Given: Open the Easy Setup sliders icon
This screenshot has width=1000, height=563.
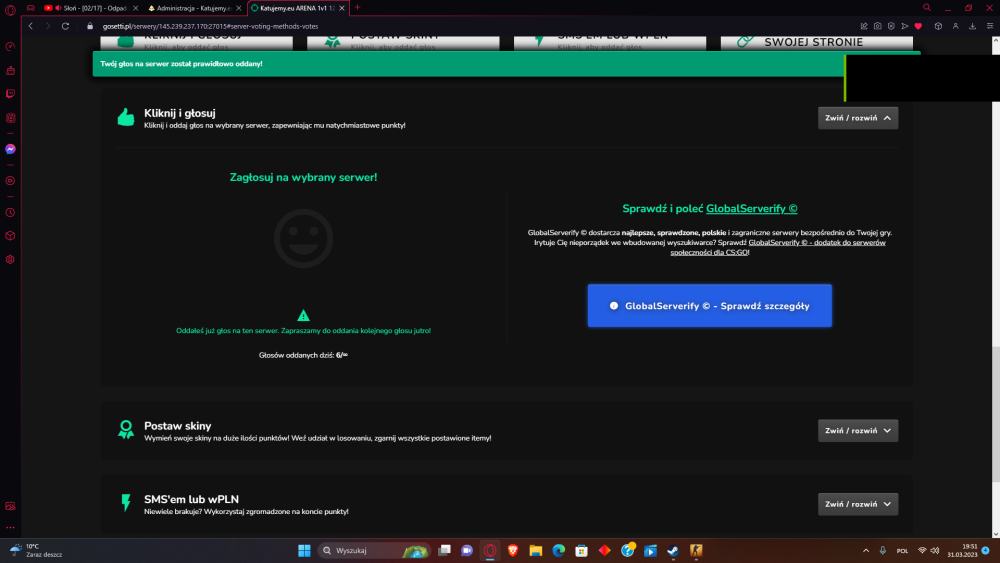Looking at the screenshot, I should click(990, 26).
